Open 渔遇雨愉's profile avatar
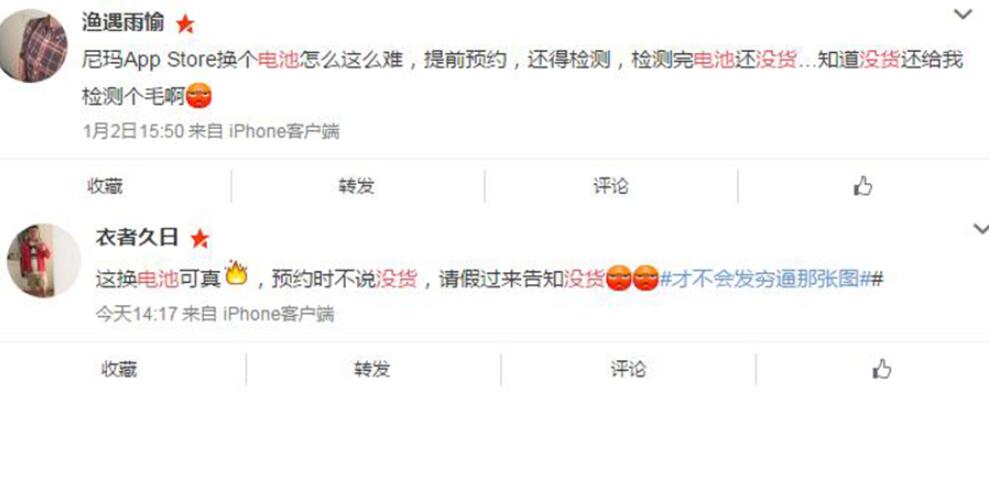 (x=32, y=45)
